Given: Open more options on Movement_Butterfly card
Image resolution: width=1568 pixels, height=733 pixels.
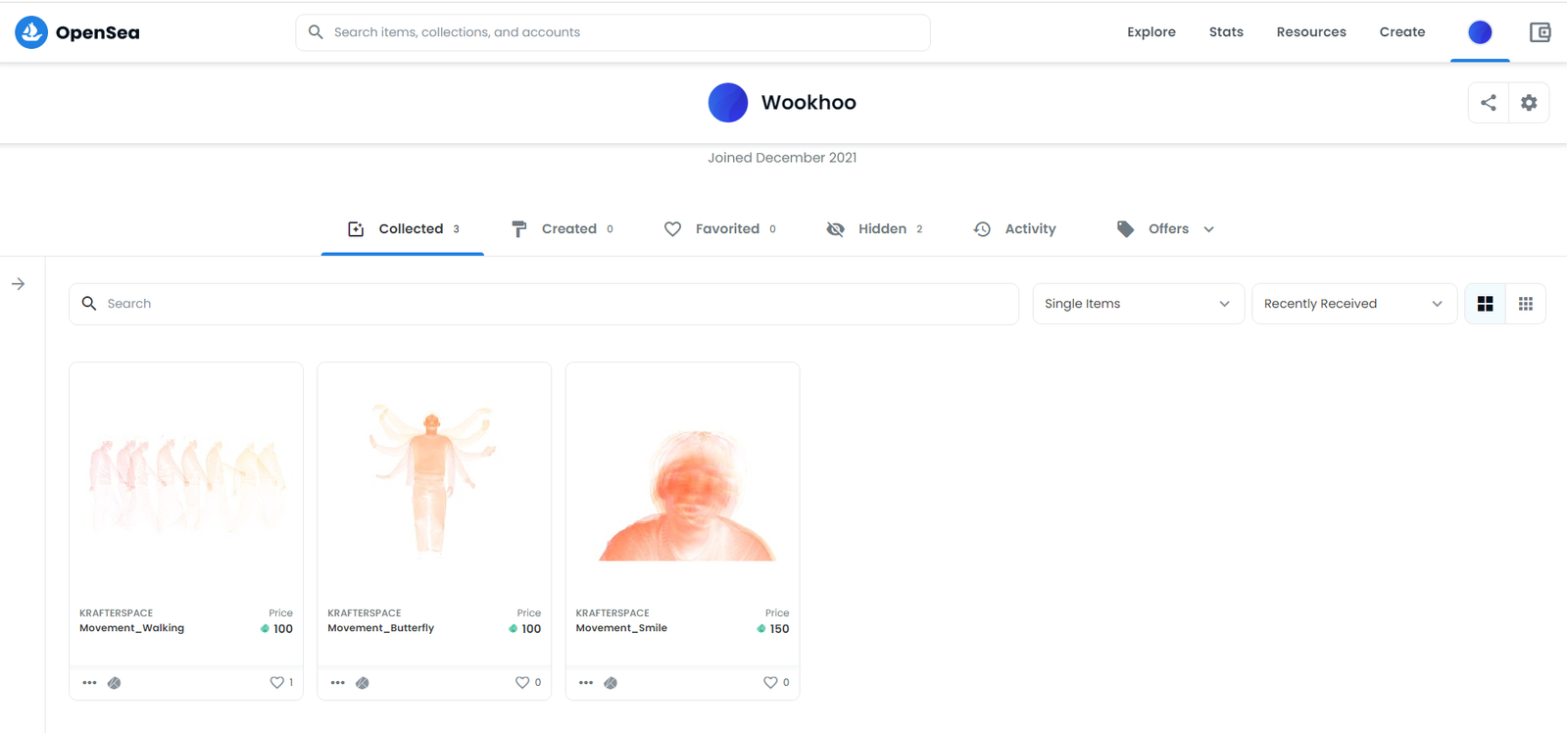Looking at the screenshot, I should coord(337,683).
